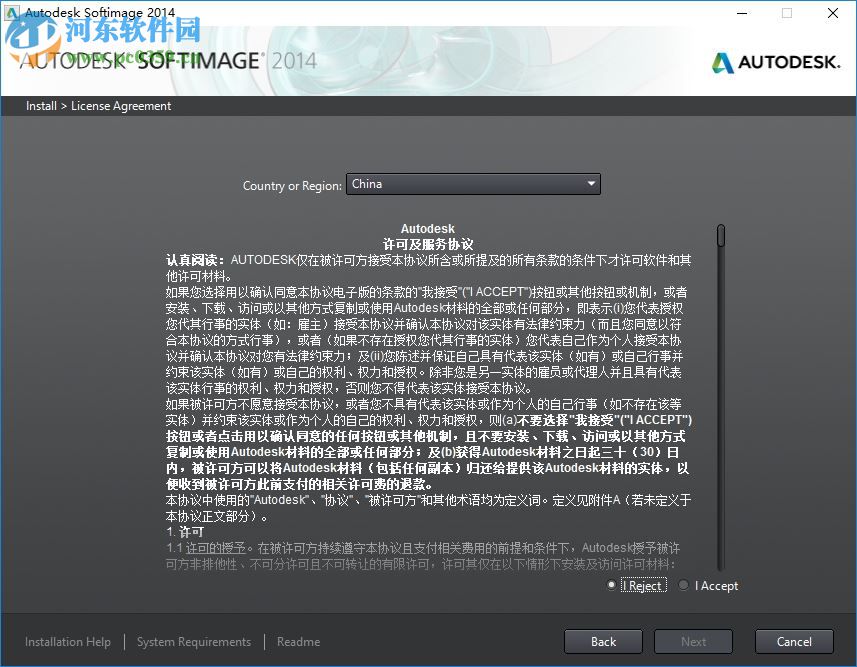
Task: Click the Back button
Action: click(603, 641)
